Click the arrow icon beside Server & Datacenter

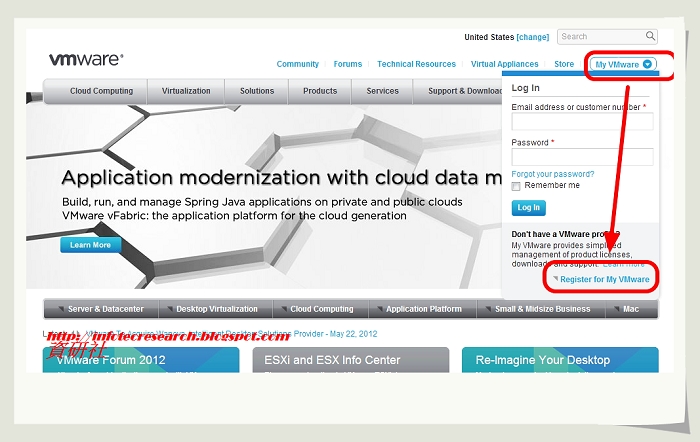click(x=61, y=309)
